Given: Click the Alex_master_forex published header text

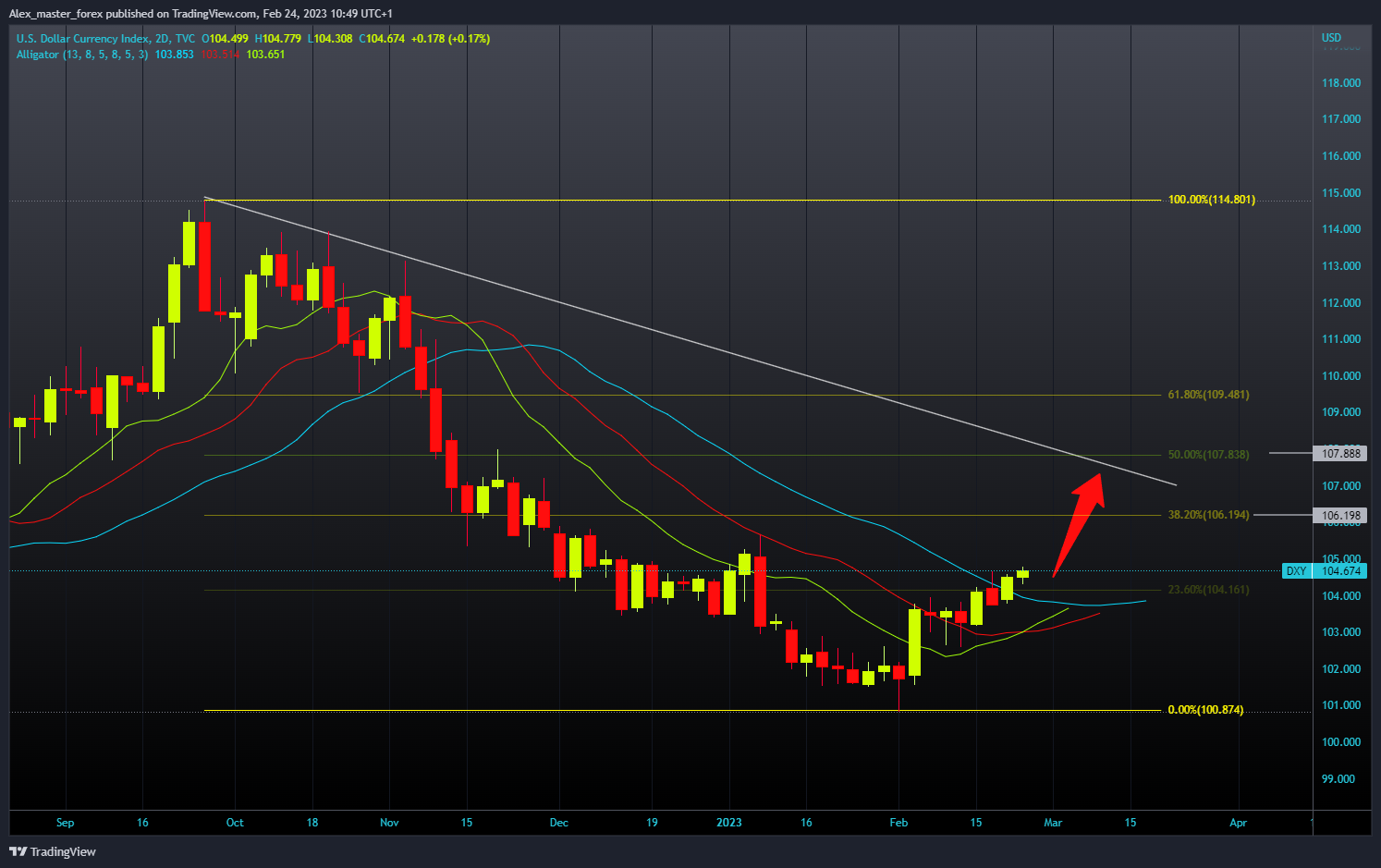Looking at the screenshot, I should [x=201, y=13].
